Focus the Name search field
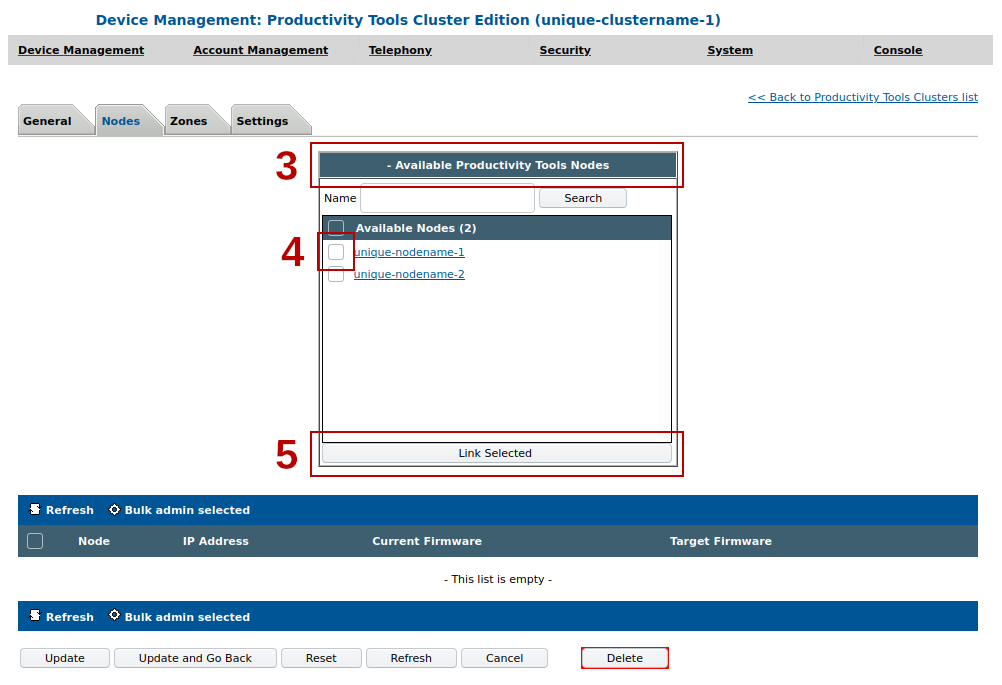1002x685 pixels. (x=447, y=198)
